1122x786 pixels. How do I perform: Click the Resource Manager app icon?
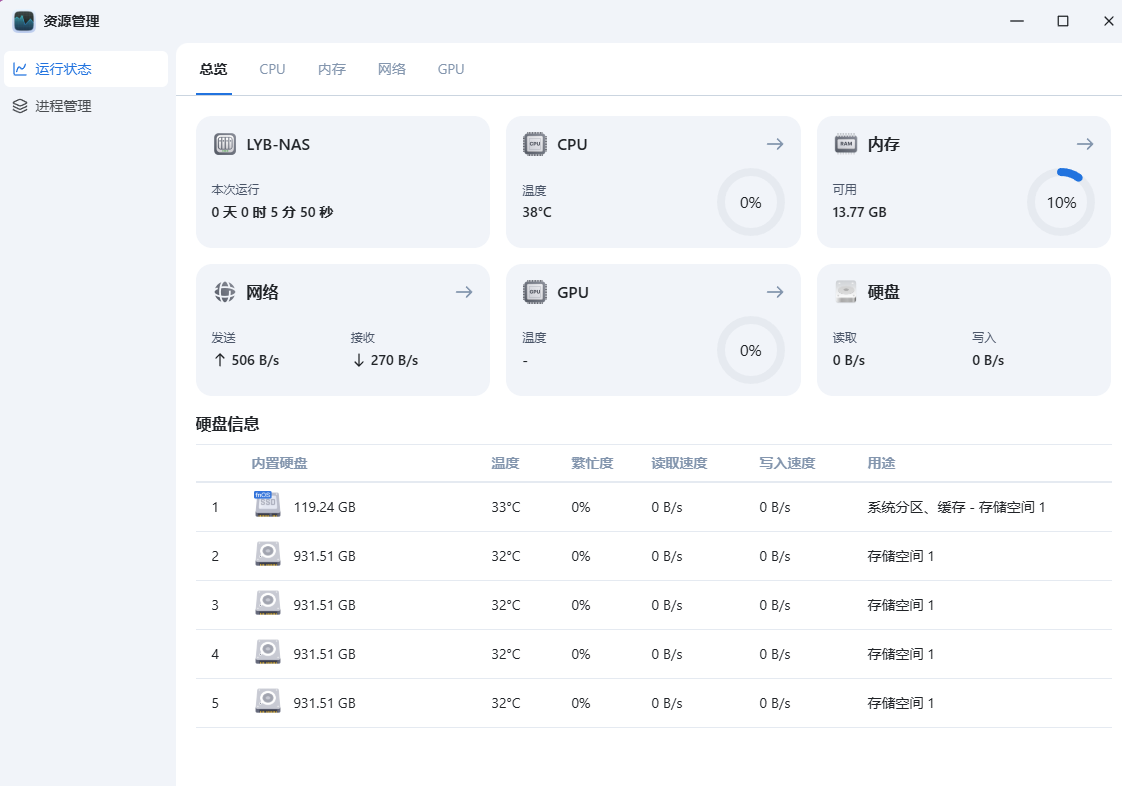(24, 21)
